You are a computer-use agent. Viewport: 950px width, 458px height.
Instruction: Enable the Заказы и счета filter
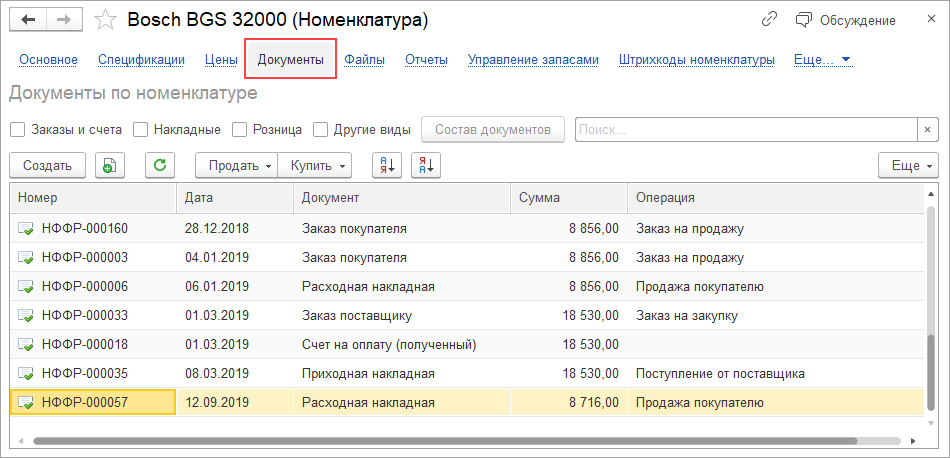(x=18, y=129)
